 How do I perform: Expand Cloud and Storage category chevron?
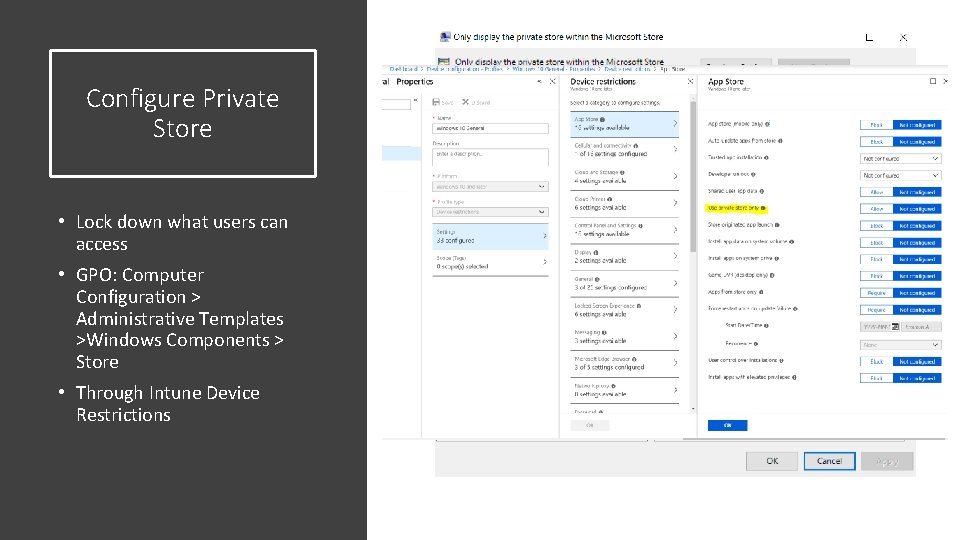click(675, 176)
